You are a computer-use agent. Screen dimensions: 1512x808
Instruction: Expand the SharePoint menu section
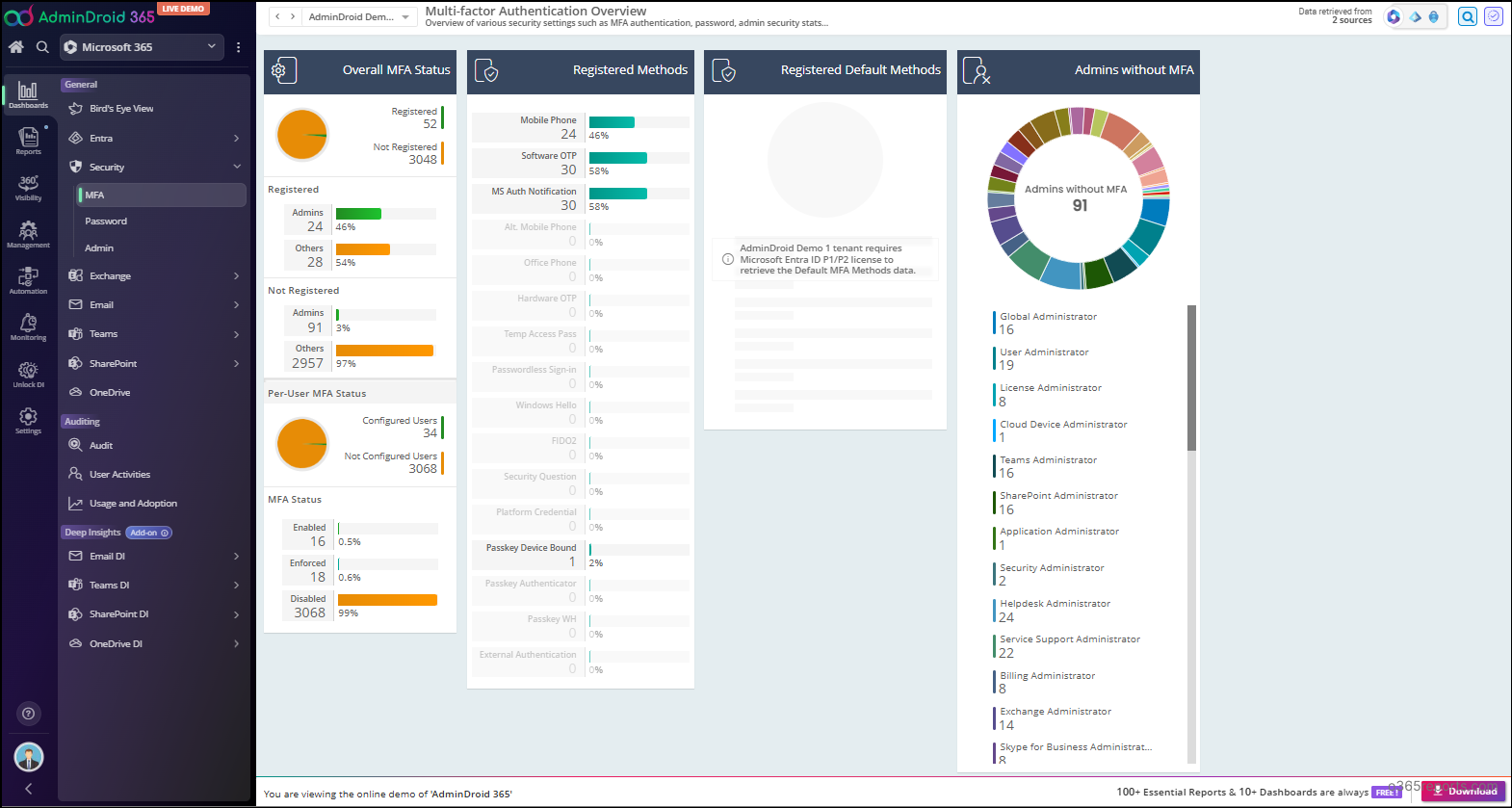[154, 363]
